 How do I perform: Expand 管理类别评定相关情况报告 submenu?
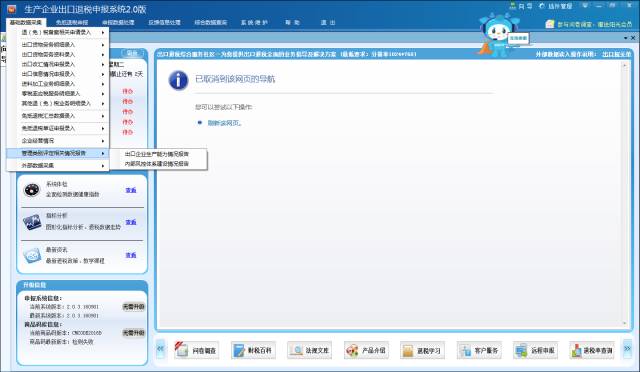[x=58, y=153]
